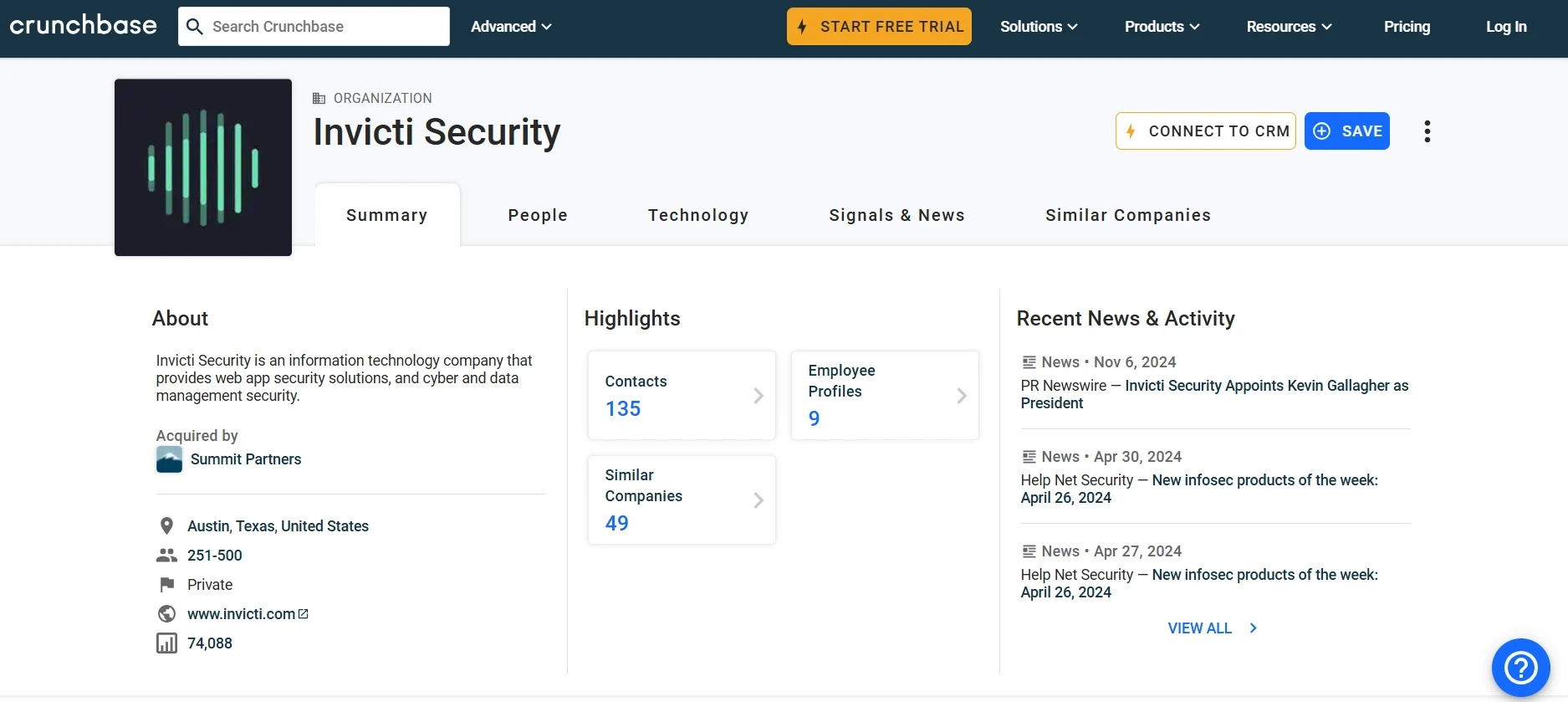Open Apr 27 New infosec products article
Image resolution: width=1568 pixels, height=702 pixels.
[x=1199, y=583]
